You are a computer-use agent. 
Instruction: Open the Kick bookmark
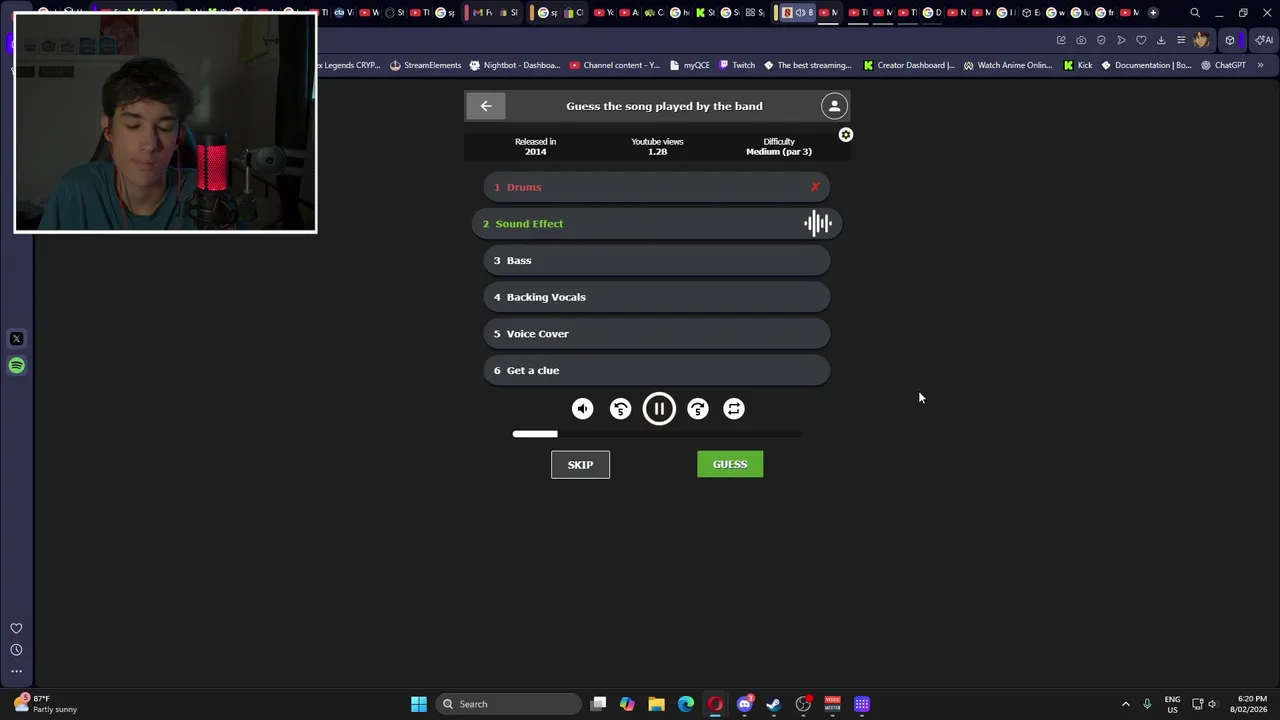click(x=1078, y=65)
